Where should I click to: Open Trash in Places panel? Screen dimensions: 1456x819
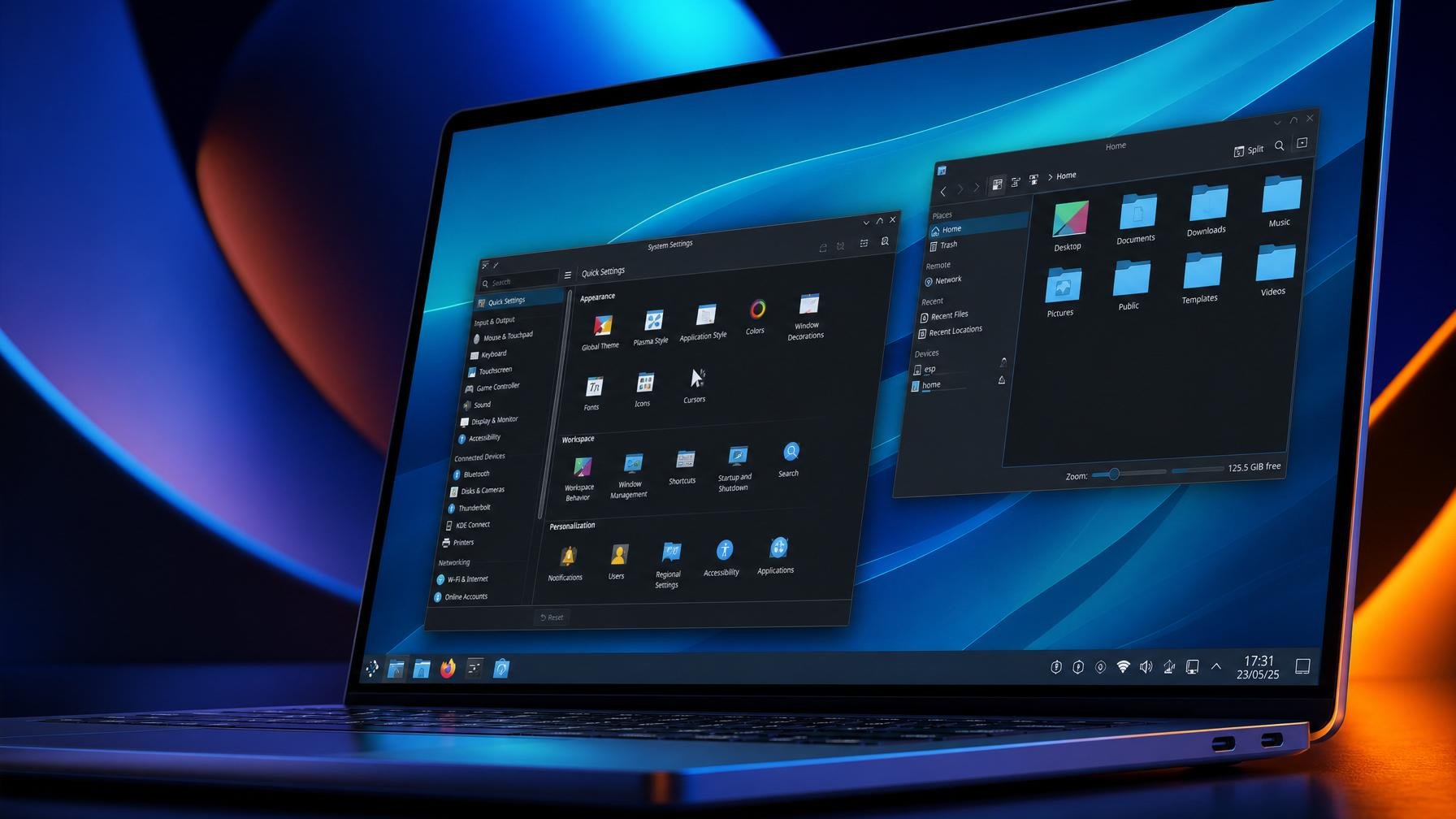[x=942, y=245]
